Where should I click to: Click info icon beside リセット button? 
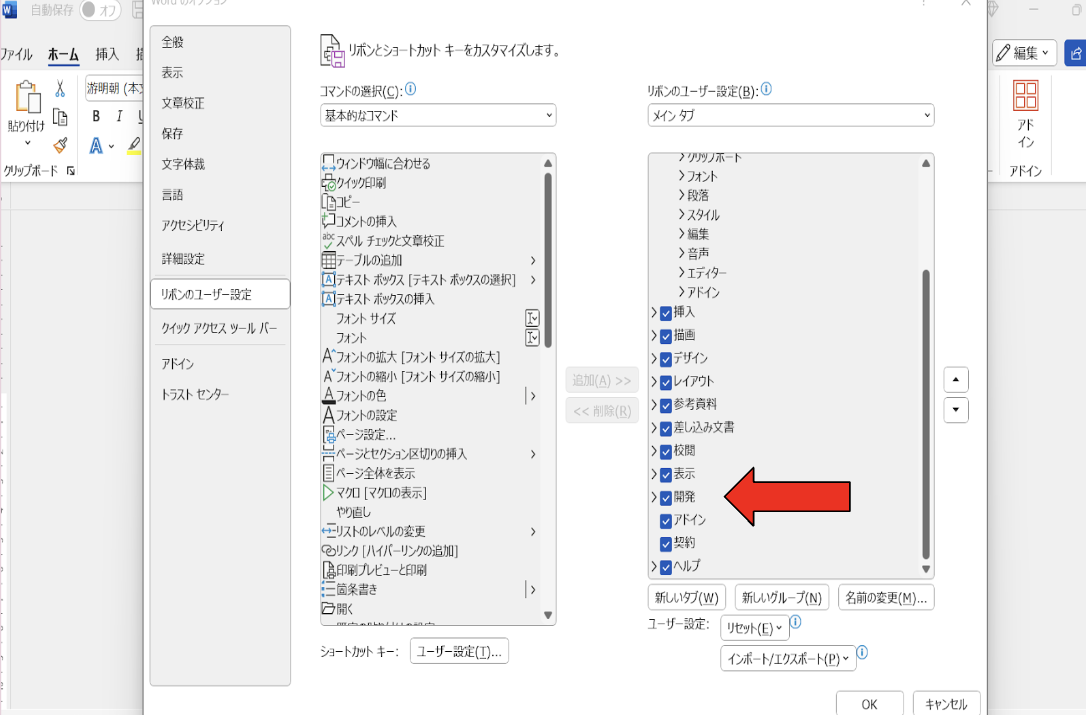[x=796, y=621]
